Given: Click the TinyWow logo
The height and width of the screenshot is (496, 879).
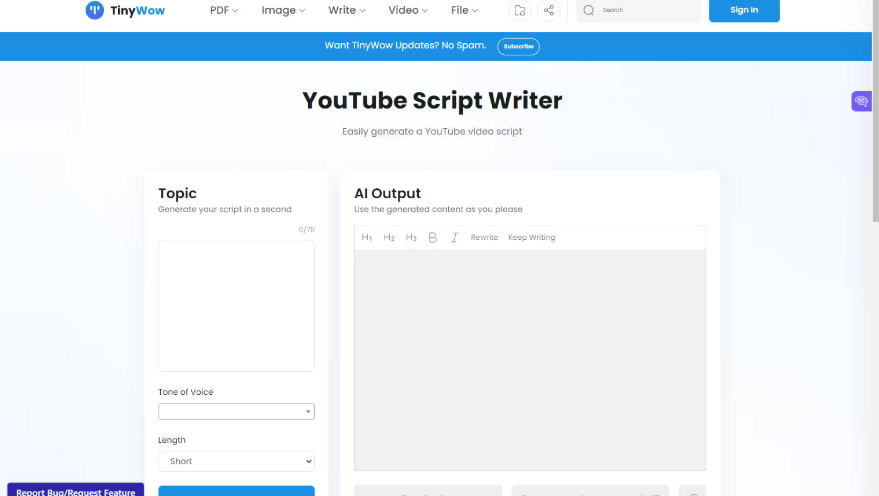Looking at the screenshot, I should [125, 10].
